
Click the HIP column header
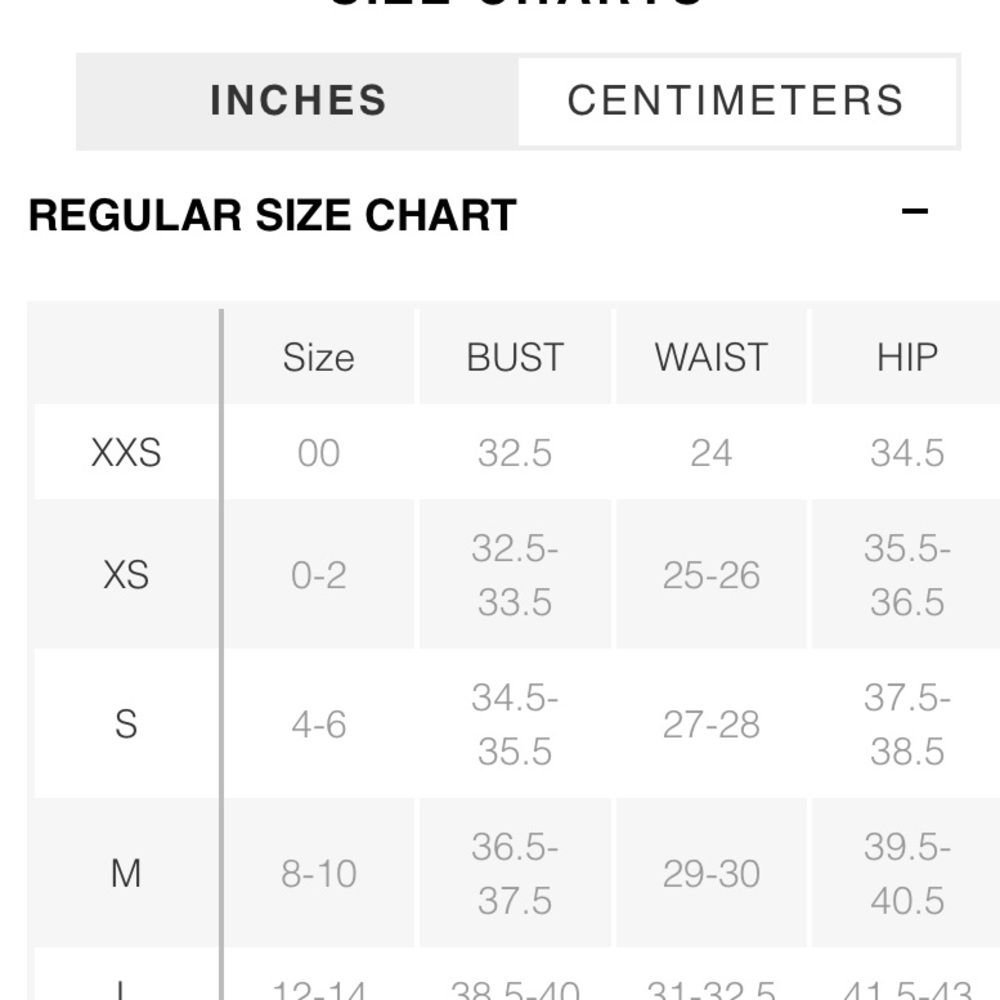click(x=906, y=357)
